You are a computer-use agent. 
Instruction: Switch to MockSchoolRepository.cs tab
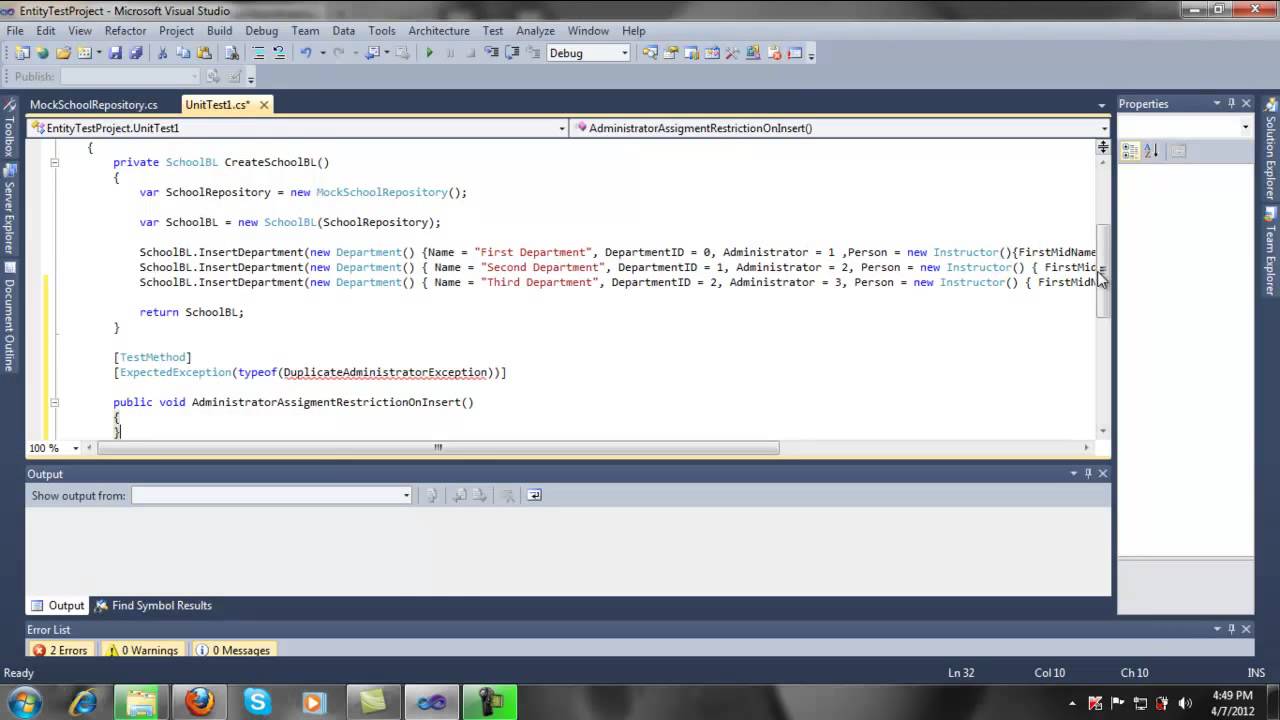94,104
